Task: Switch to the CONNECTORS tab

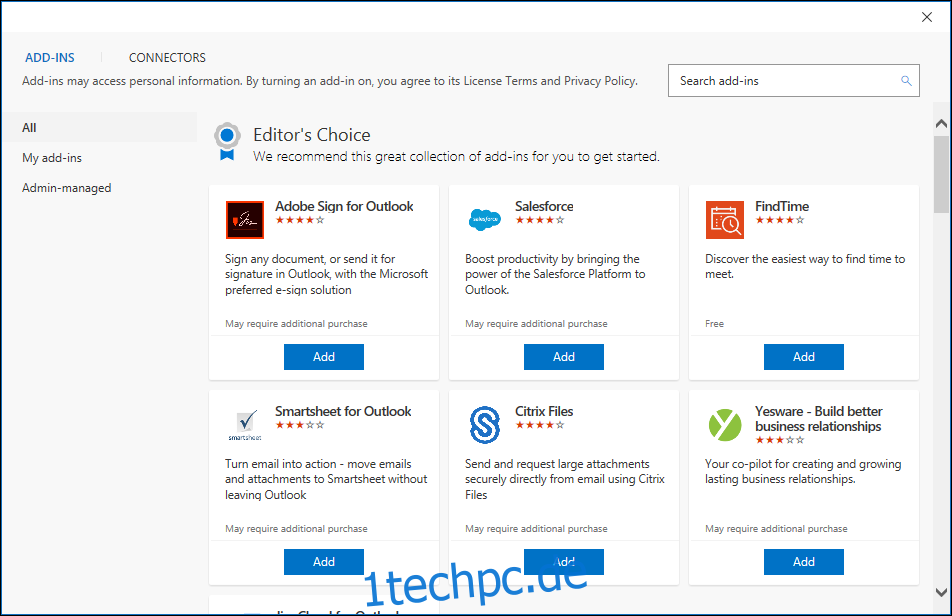Action: pyautogui.click(x=167, y=58)
